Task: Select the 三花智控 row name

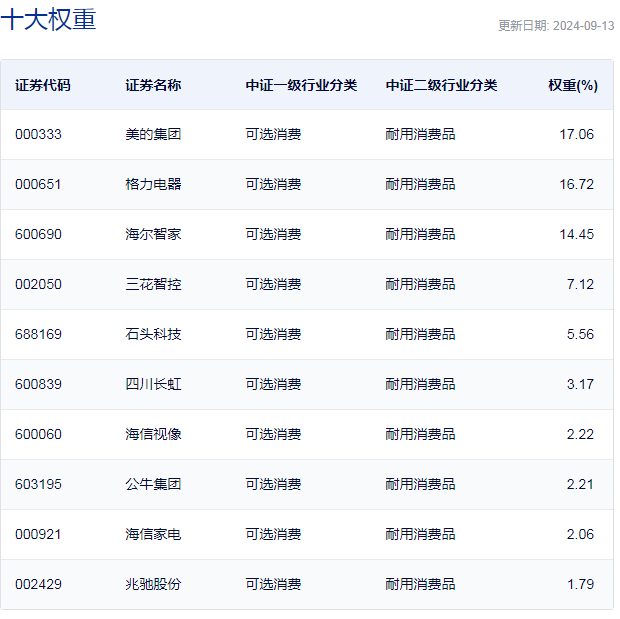Action: [153, 284]
